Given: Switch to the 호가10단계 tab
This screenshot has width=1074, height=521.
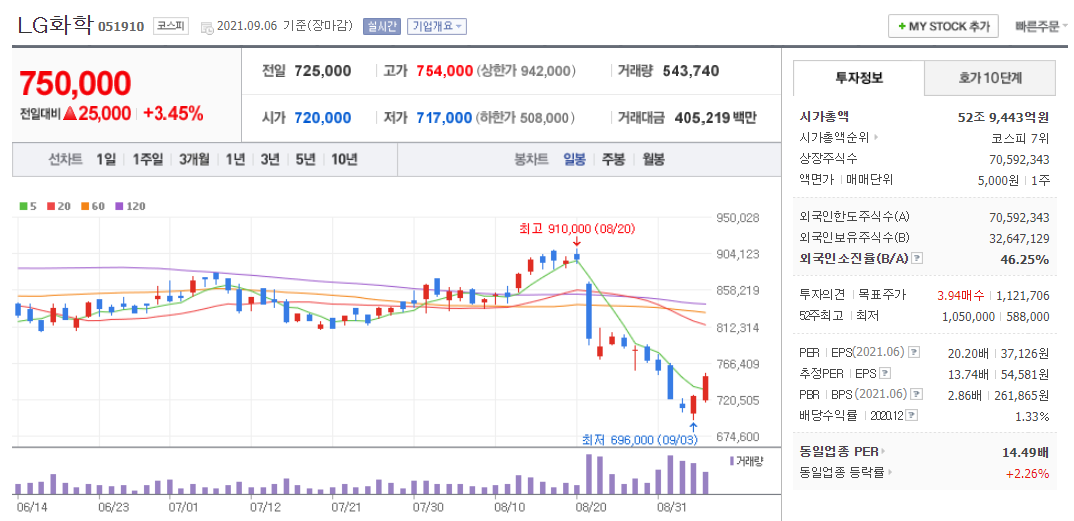Looking at the screenshot, I should 990,78.
